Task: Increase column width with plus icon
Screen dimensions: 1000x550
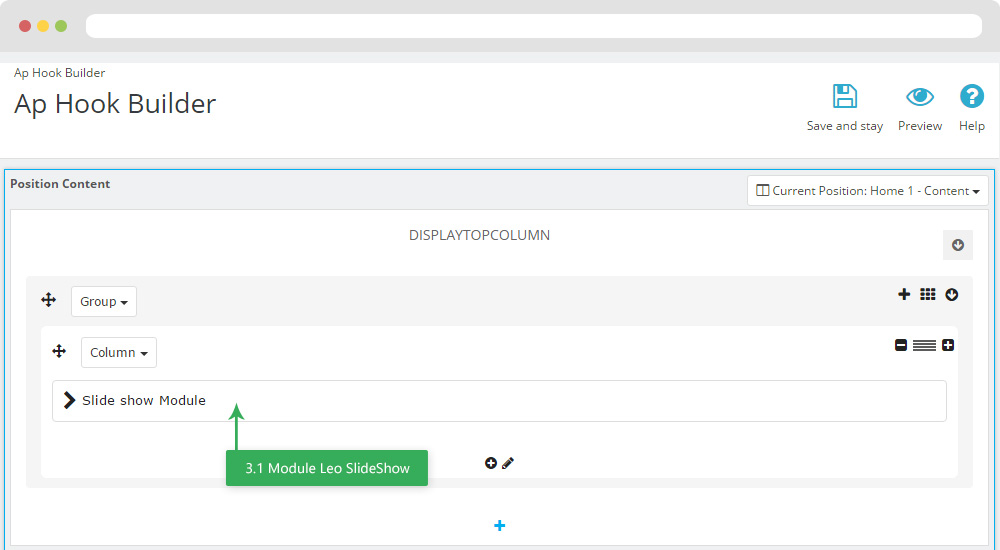Action: [948, 345]
